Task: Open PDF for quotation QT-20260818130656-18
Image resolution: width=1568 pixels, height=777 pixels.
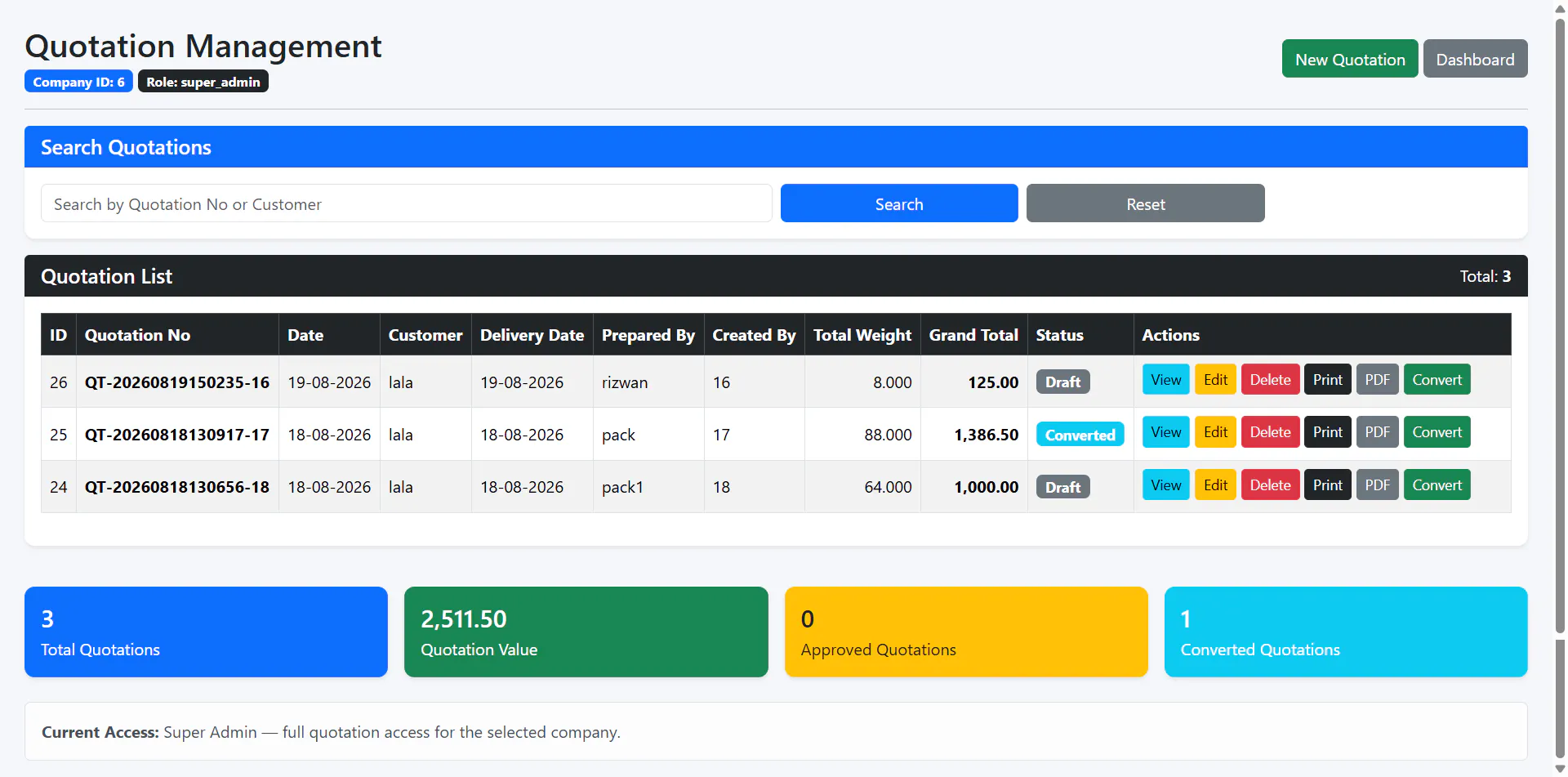Action: pos(1378,485)
